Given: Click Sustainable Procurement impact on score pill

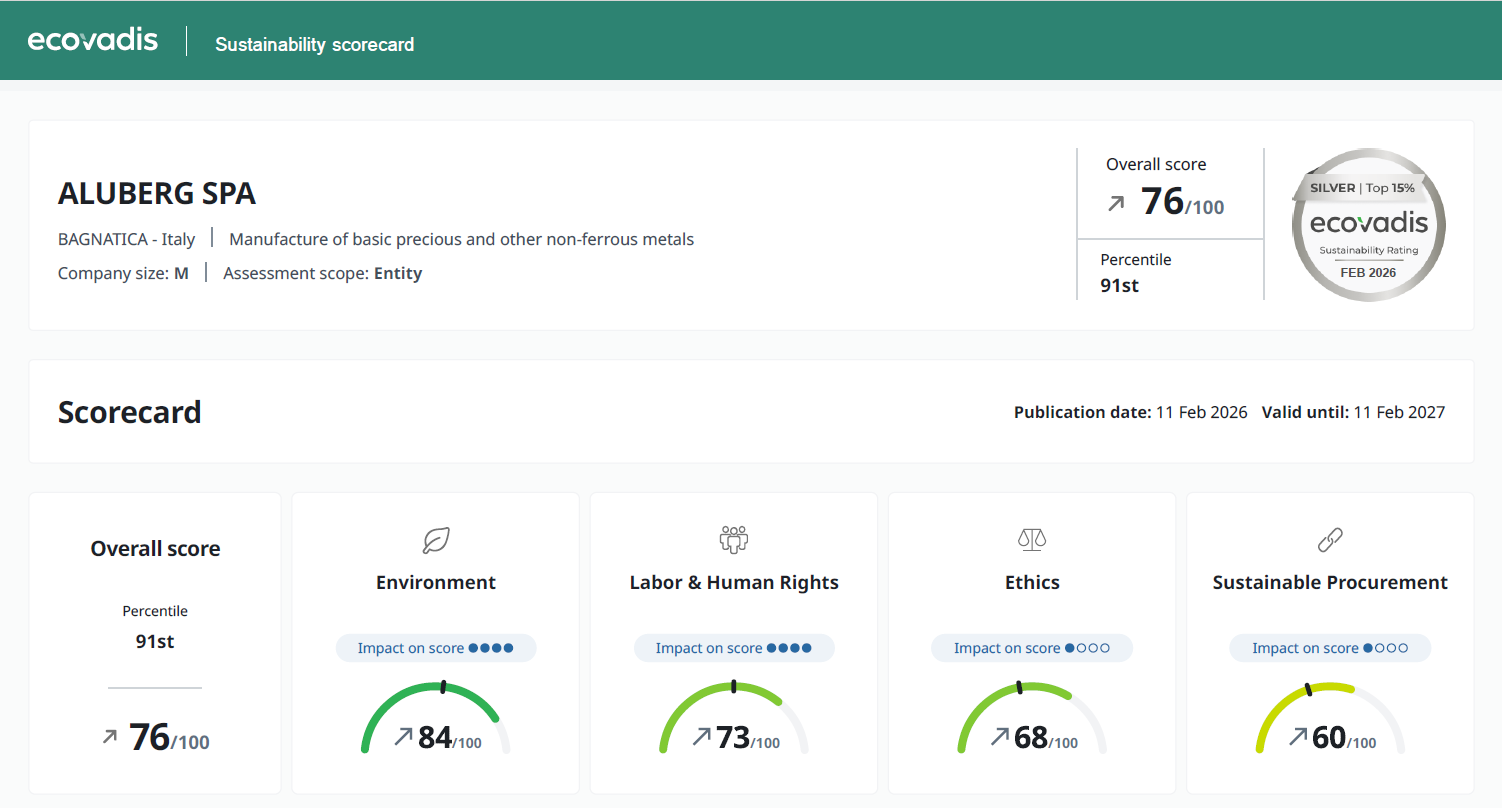Looking at the screenshot, I should 1329,648.
